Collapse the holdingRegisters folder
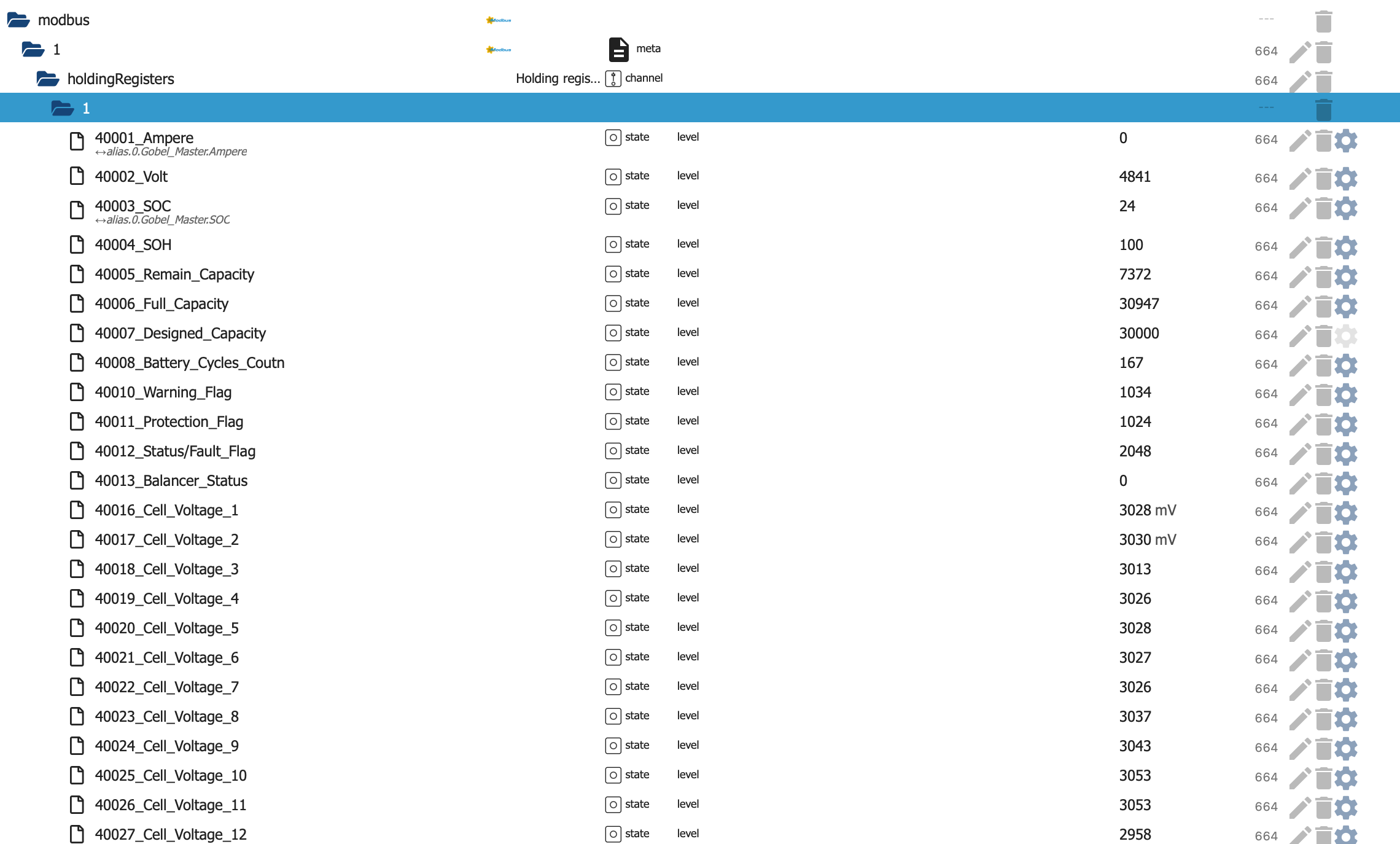The image size is (1400, 844). [48, 79]
